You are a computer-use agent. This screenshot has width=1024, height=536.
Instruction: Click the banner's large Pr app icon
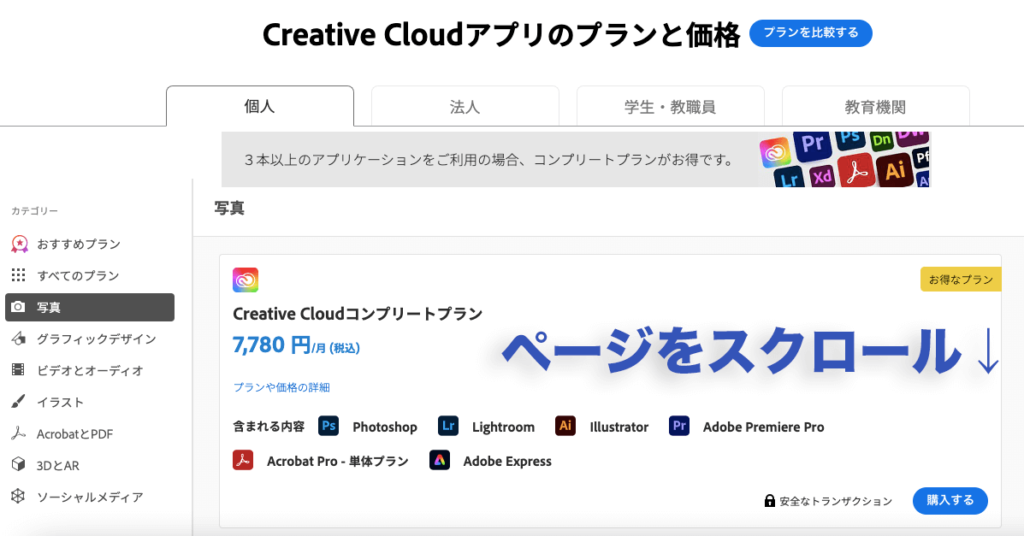click(x=812, y=144)
